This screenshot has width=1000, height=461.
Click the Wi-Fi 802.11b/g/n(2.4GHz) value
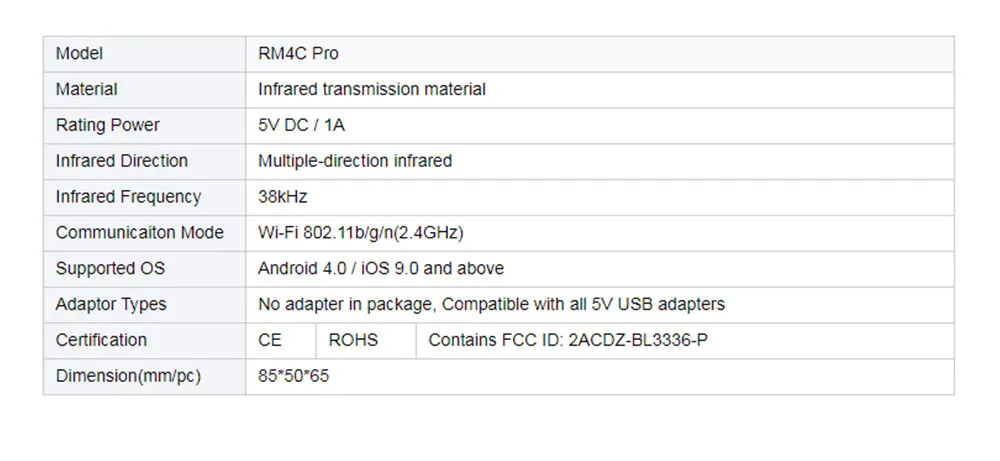[x=361, y=233]
